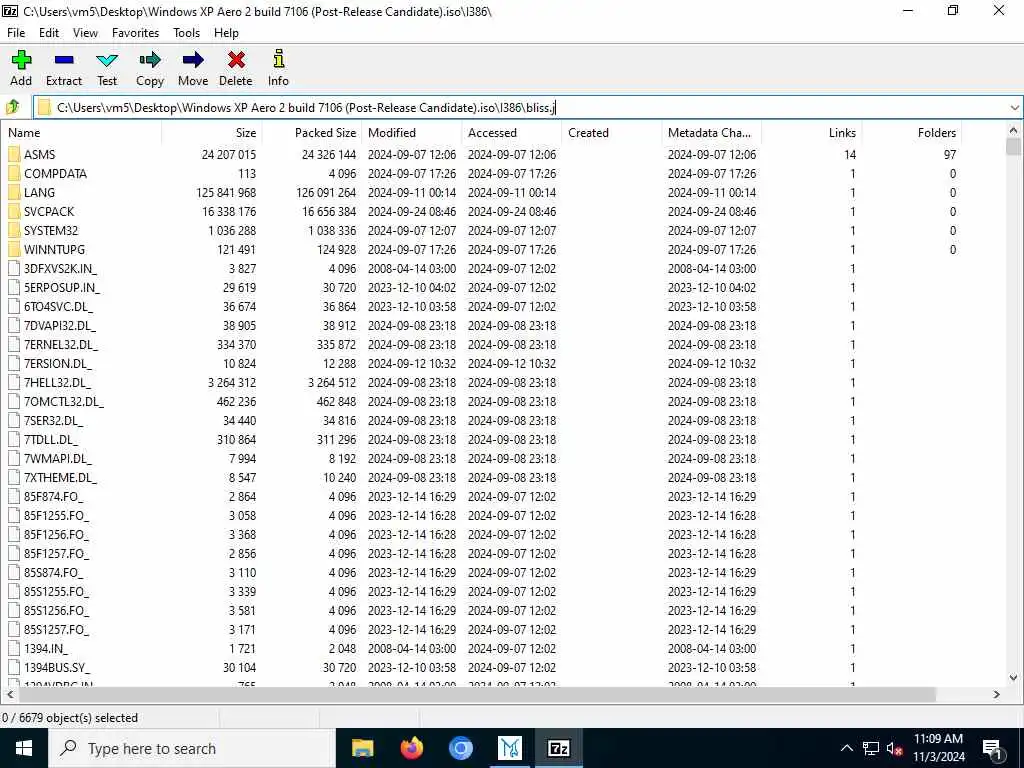Click the 3DFXVS2K.IN_ file icon
This screenshot has height=768, width=1024.
tap(14, 268)
